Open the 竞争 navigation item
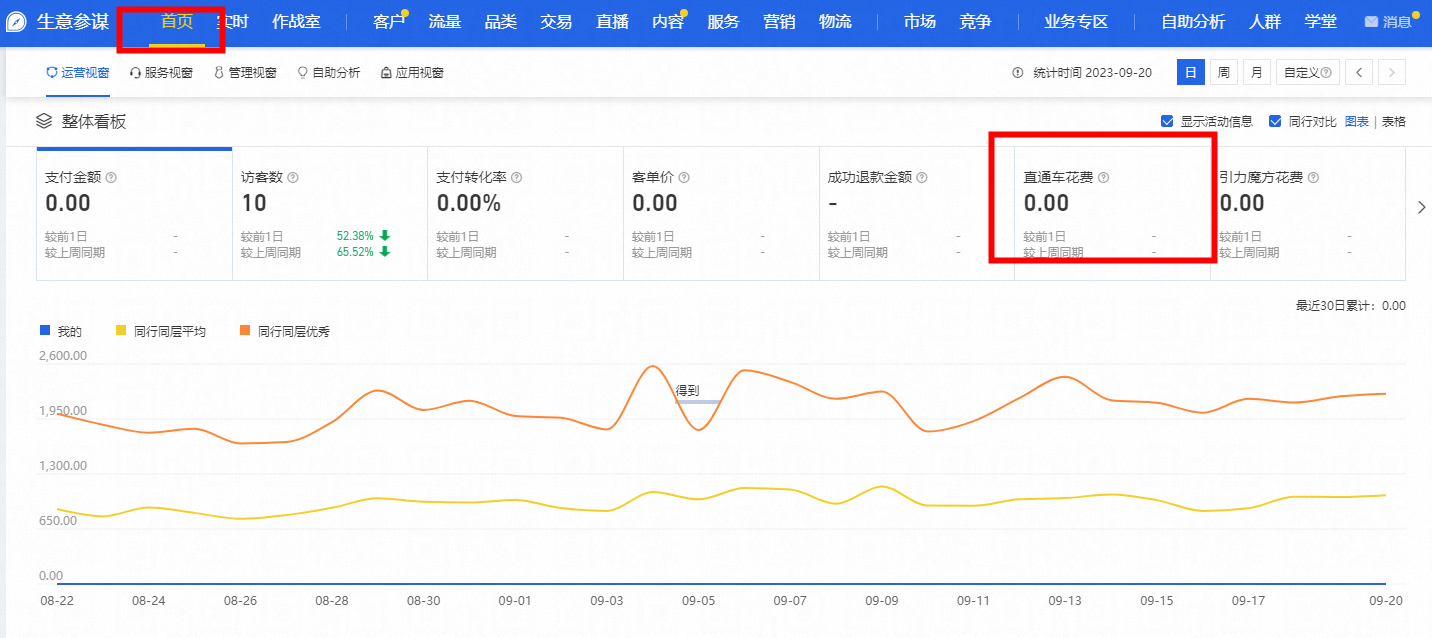This screenshot has width=1432, height=638. coord(975,21)
